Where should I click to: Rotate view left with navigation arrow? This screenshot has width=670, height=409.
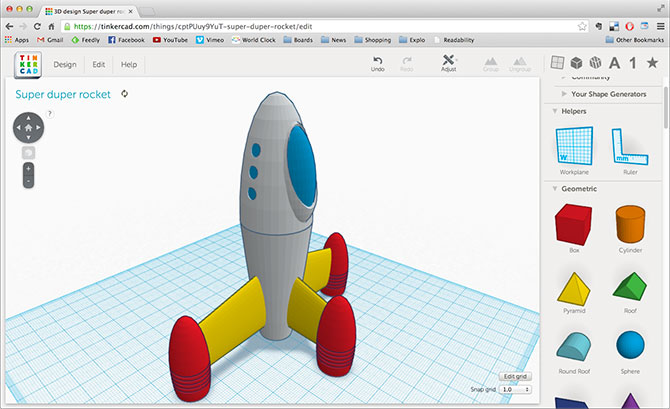[x=18, y=128]
